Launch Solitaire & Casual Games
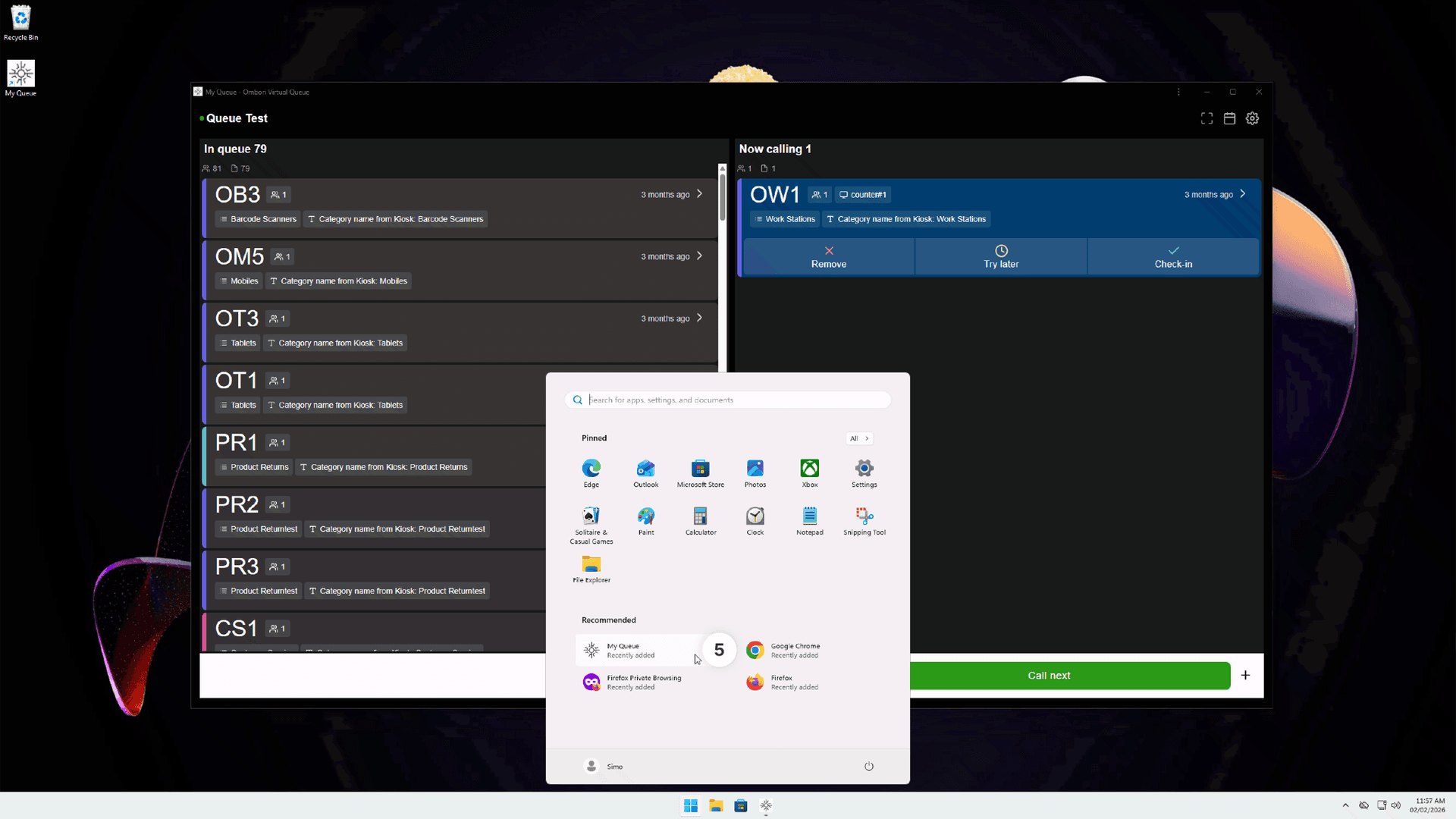 pyautogui.click(x=591, y=525)
